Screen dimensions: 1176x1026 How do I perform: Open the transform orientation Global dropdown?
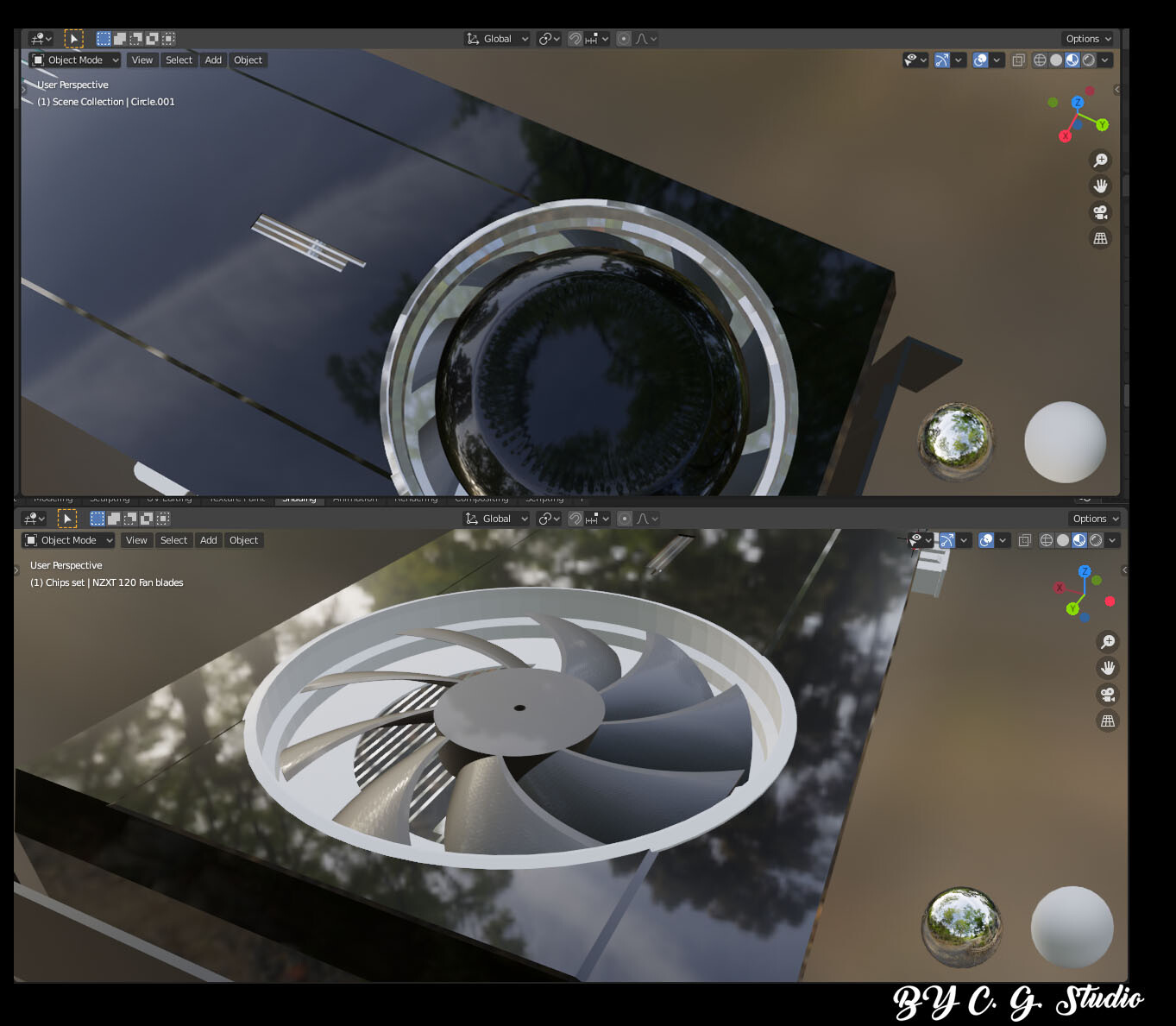[x=496, y=38]
